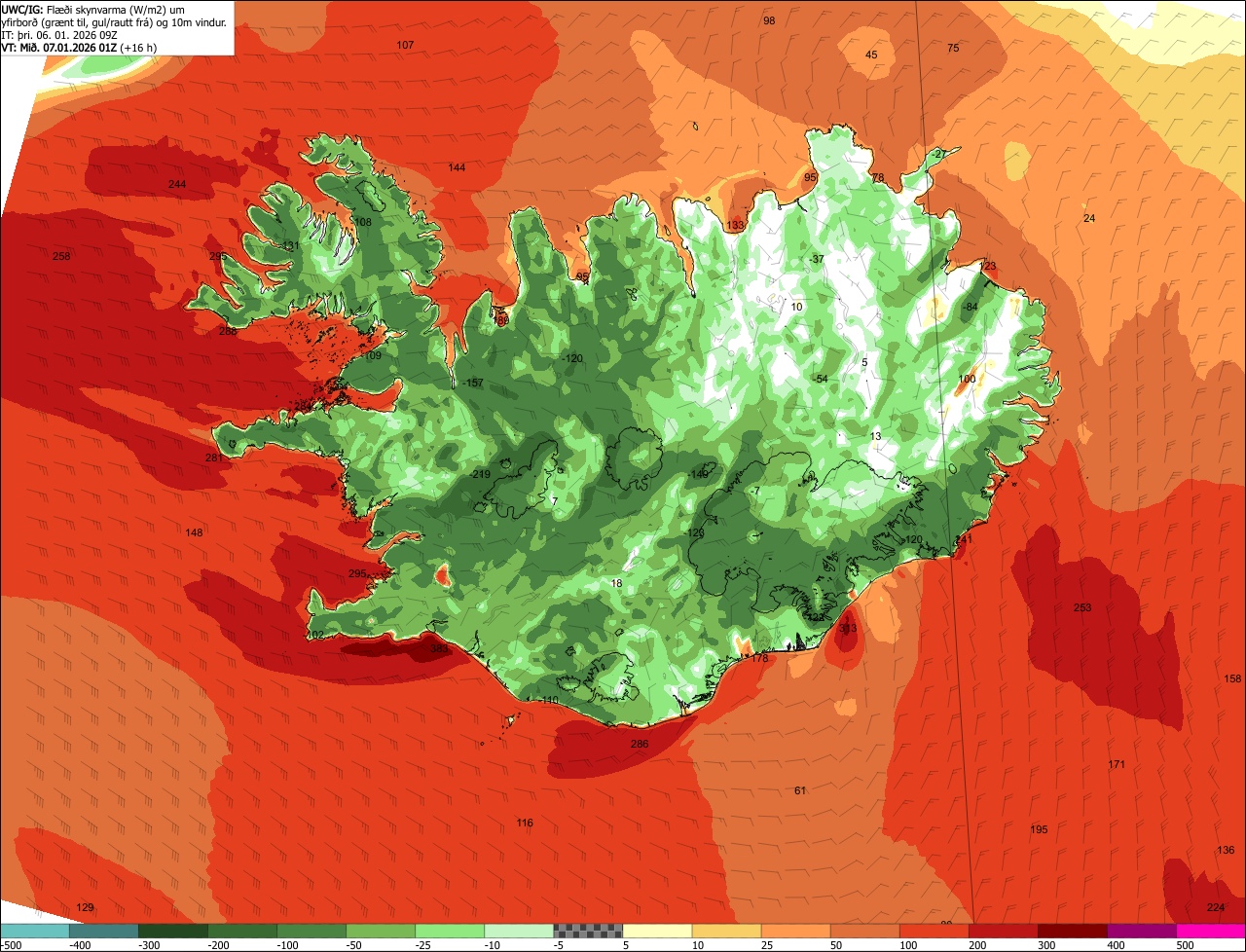
Task: Click the value 286 on the map
Action: coord(640,745)
